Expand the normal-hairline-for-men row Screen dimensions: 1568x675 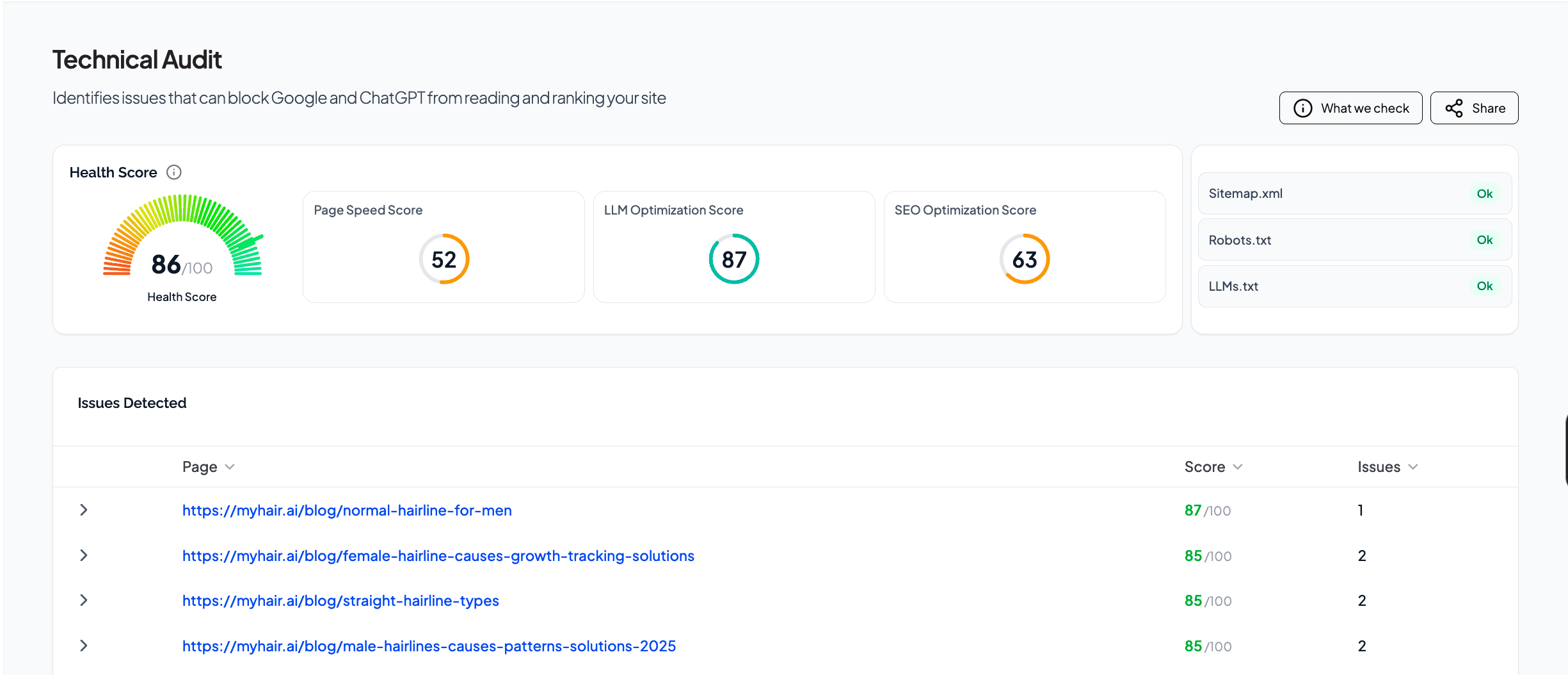coord(84,510)
